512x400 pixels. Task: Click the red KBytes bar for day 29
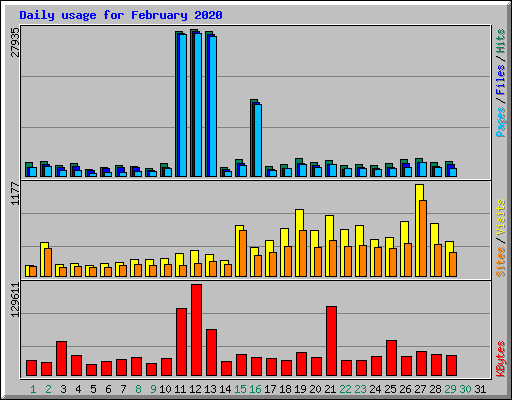coord(452,365)
